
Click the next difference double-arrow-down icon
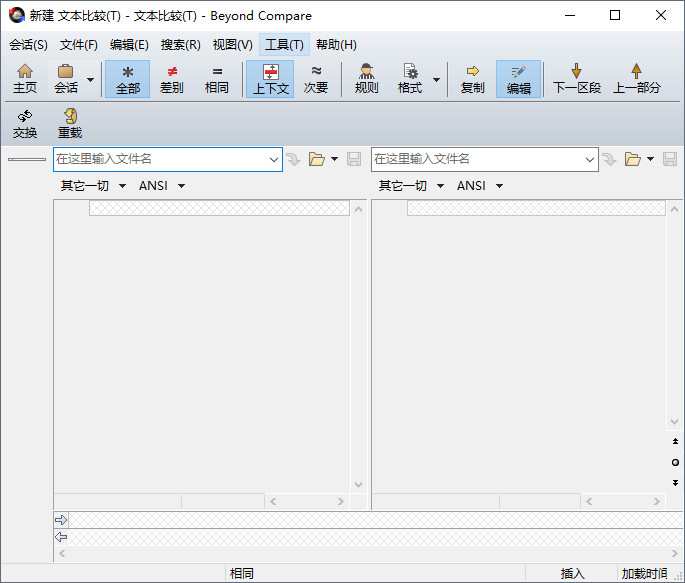tap(675, 483)
